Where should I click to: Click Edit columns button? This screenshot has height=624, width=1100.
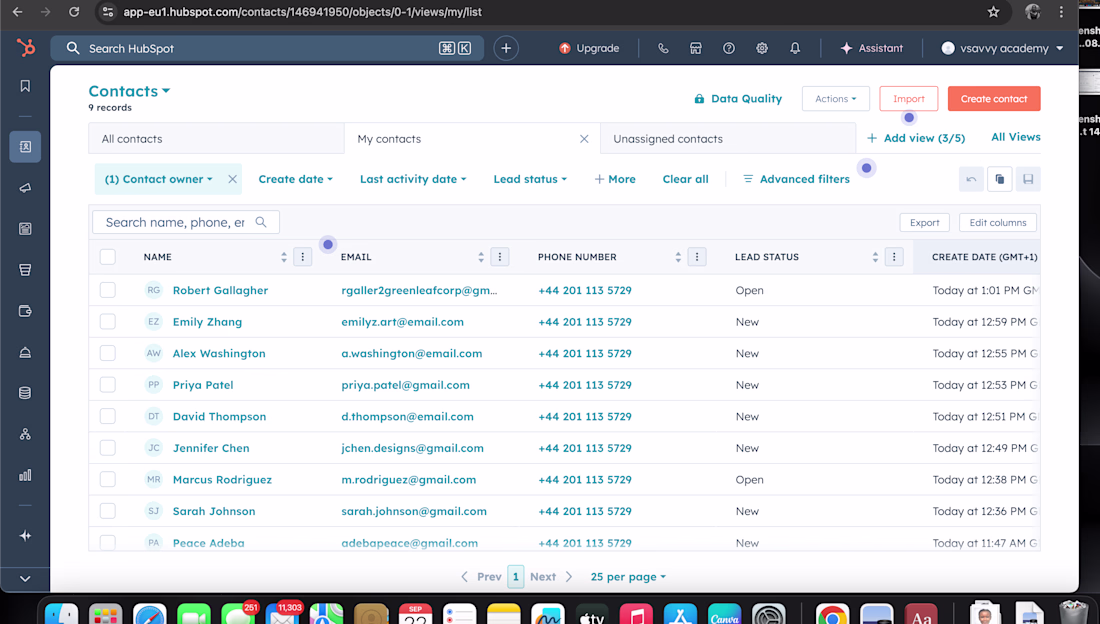coord(998,223)
